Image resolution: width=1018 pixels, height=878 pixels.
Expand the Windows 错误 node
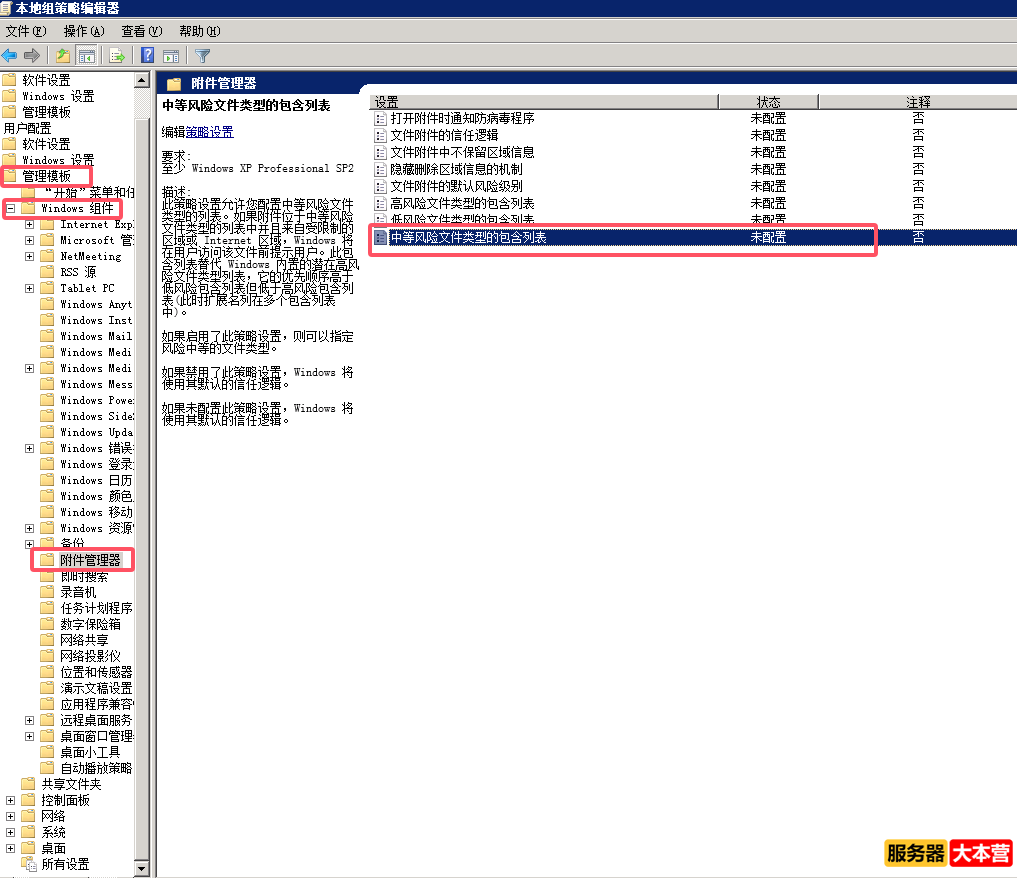[29, 449]
